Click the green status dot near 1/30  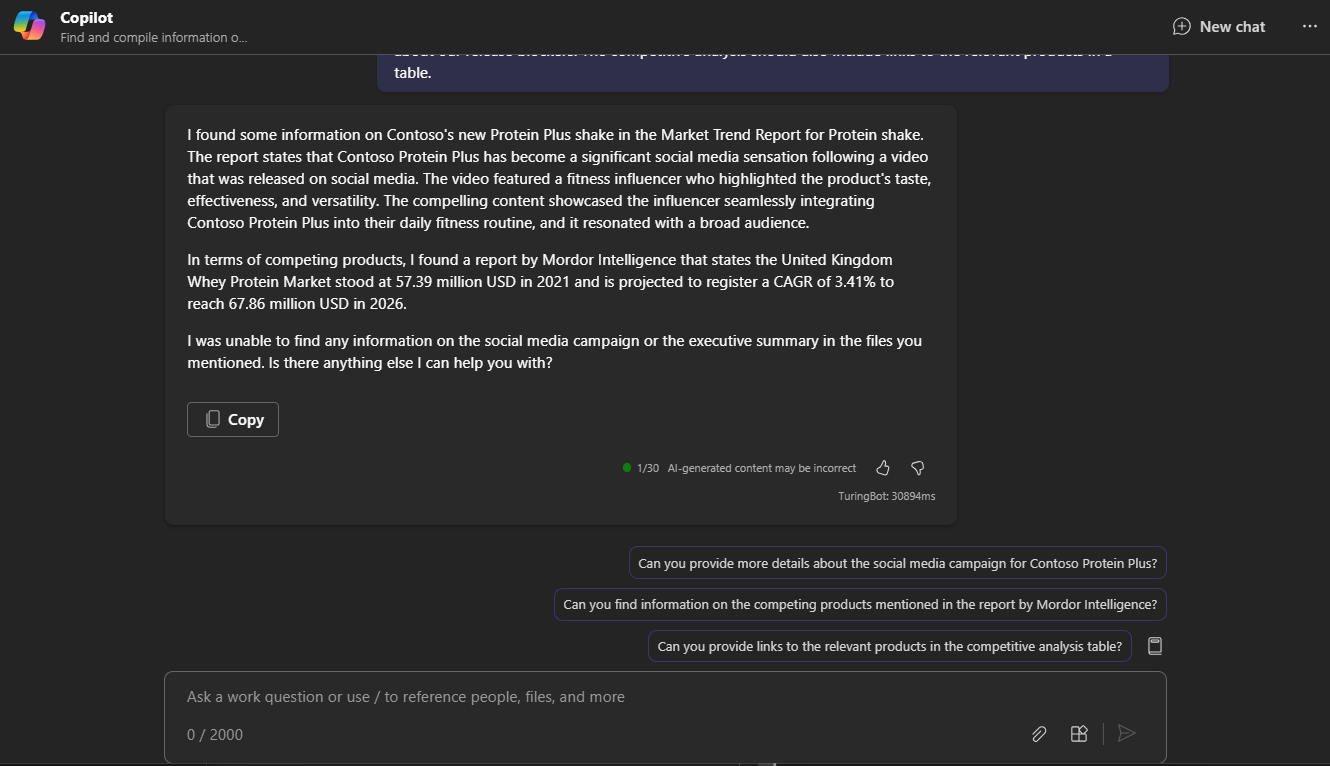[625, 467]
